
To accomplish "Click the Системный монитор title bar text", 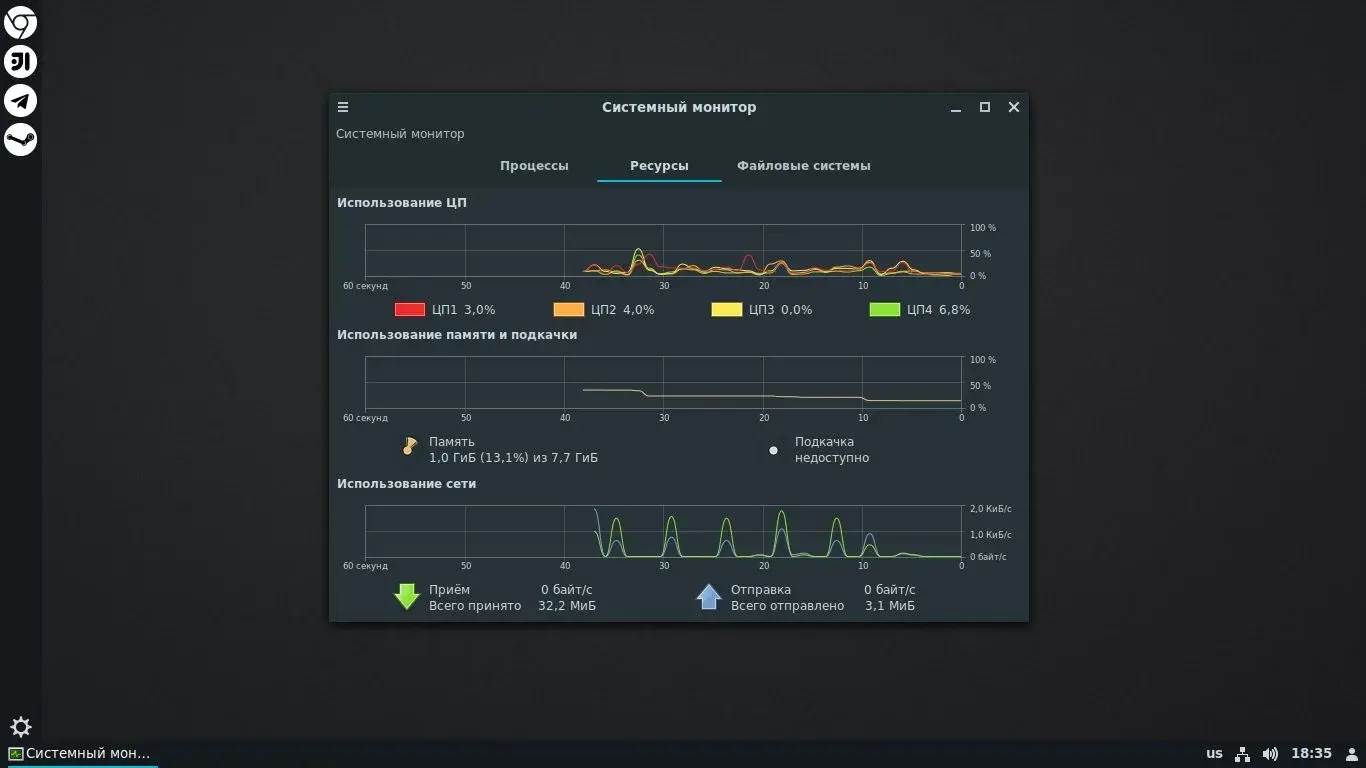I will pyautogui.click(x=679, y=107).
